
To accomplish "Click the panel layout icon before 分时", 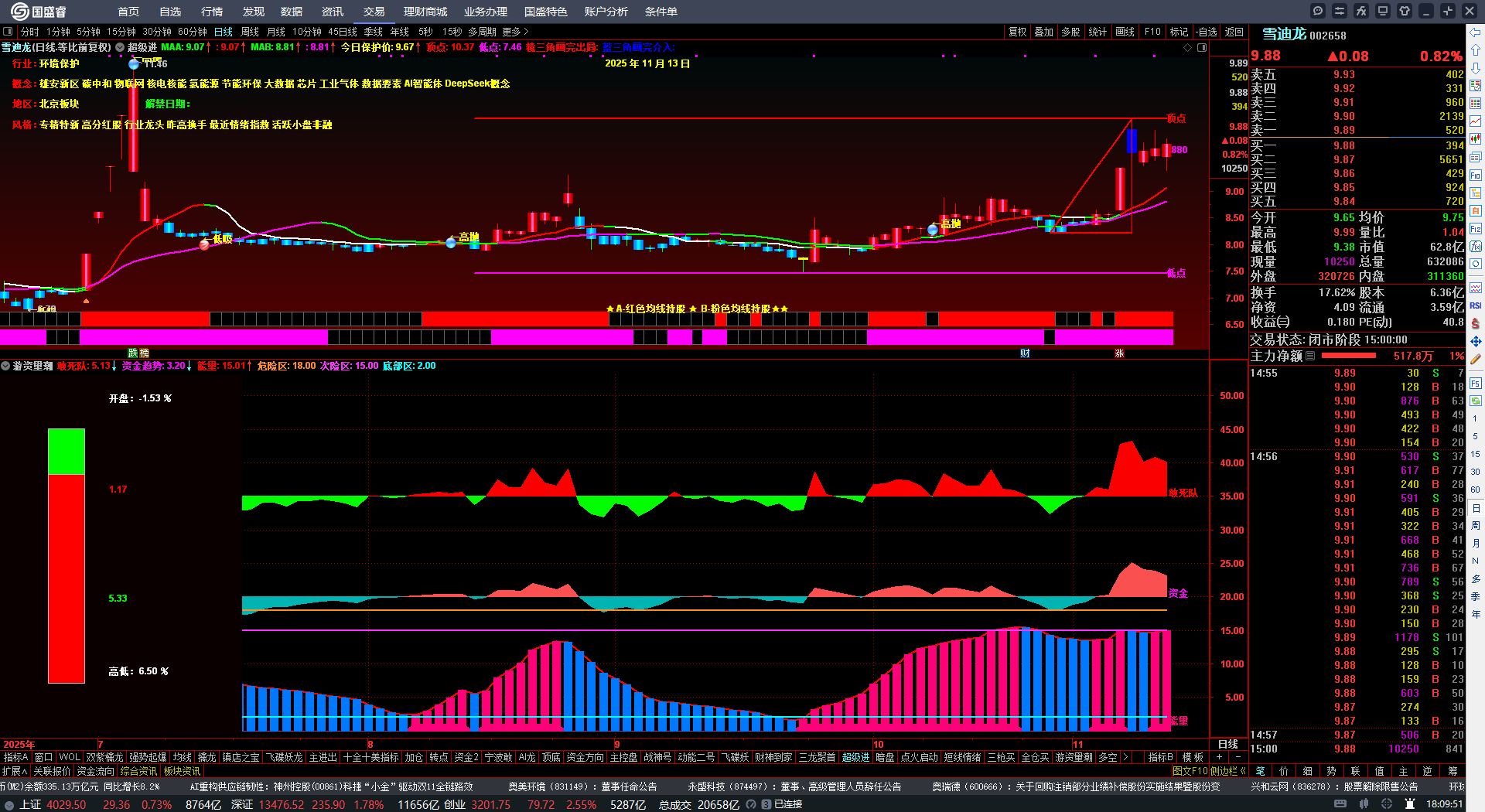I will coord(8,32).
